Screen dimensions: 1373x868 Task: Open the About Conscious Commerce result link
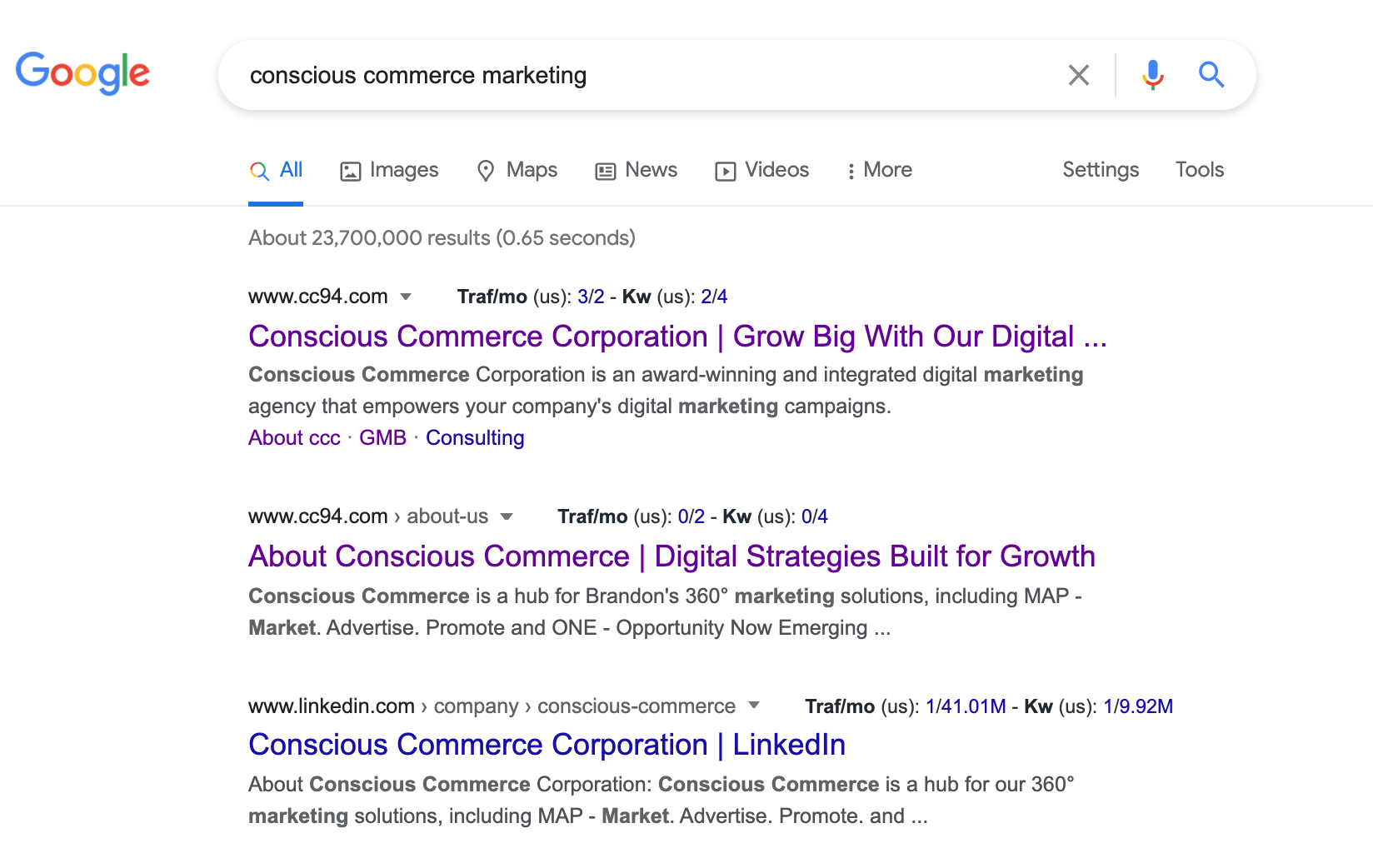672,556
